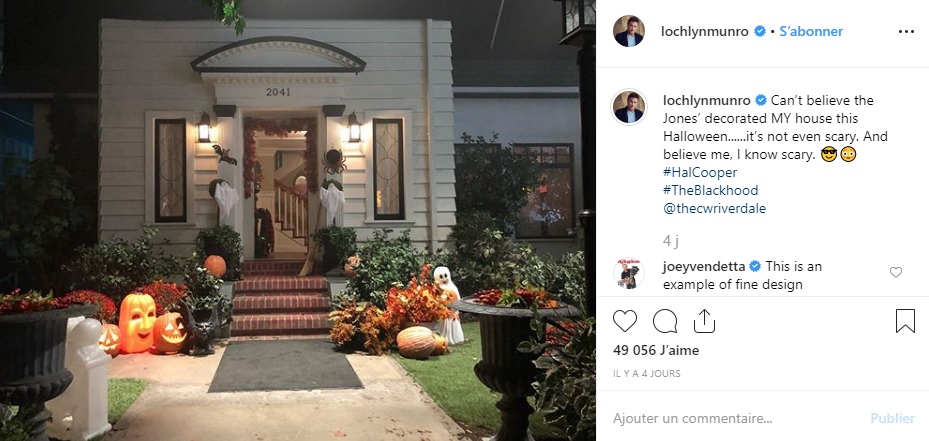Focus the Ajouter un commentaire field
Image resolution: width=929 pixels, height=441 pixels.
[735, 418]
